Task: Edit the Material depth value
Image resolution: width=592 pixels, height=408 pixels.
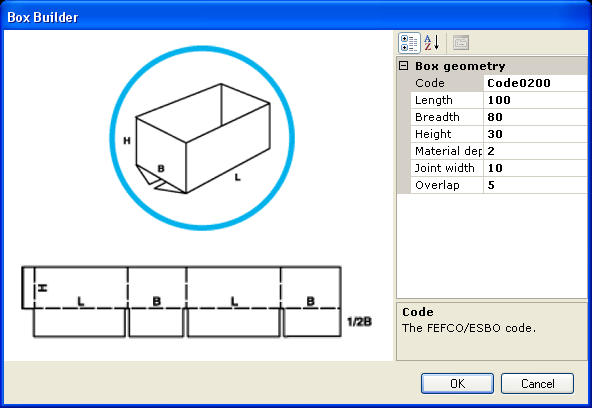Action: pyautogui.click(x=535, y=151)
